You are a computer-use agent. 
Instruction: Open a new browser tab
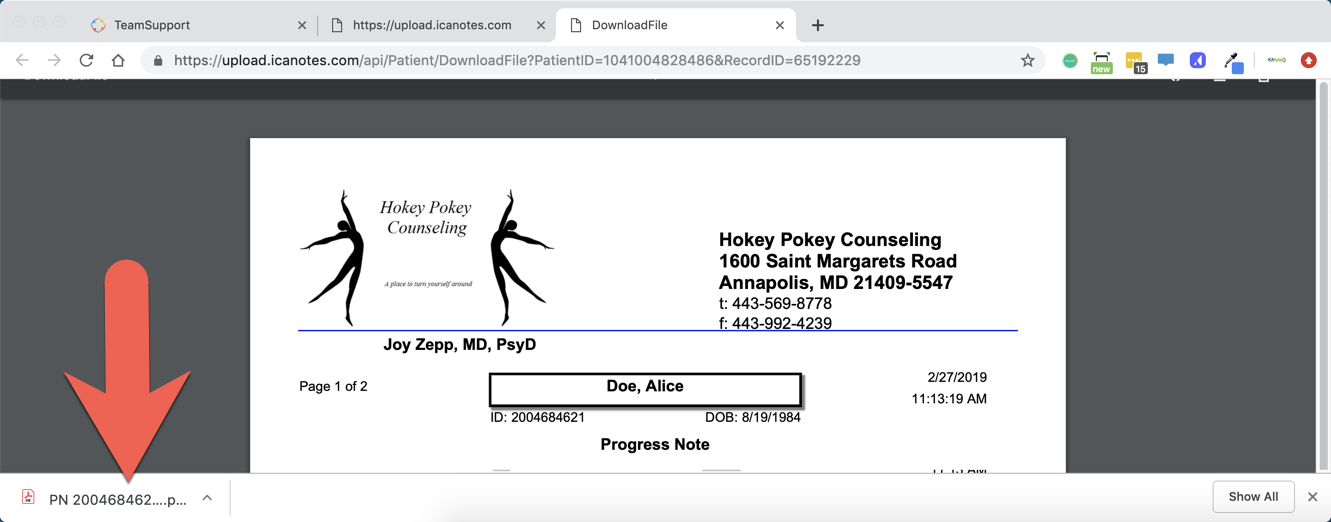pos(817,25)
